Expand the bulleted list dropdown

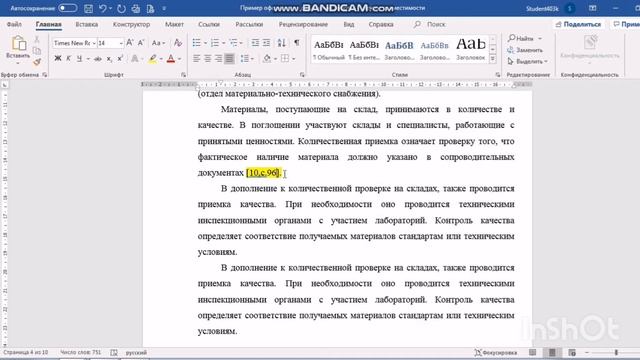(x=205, y=43)
